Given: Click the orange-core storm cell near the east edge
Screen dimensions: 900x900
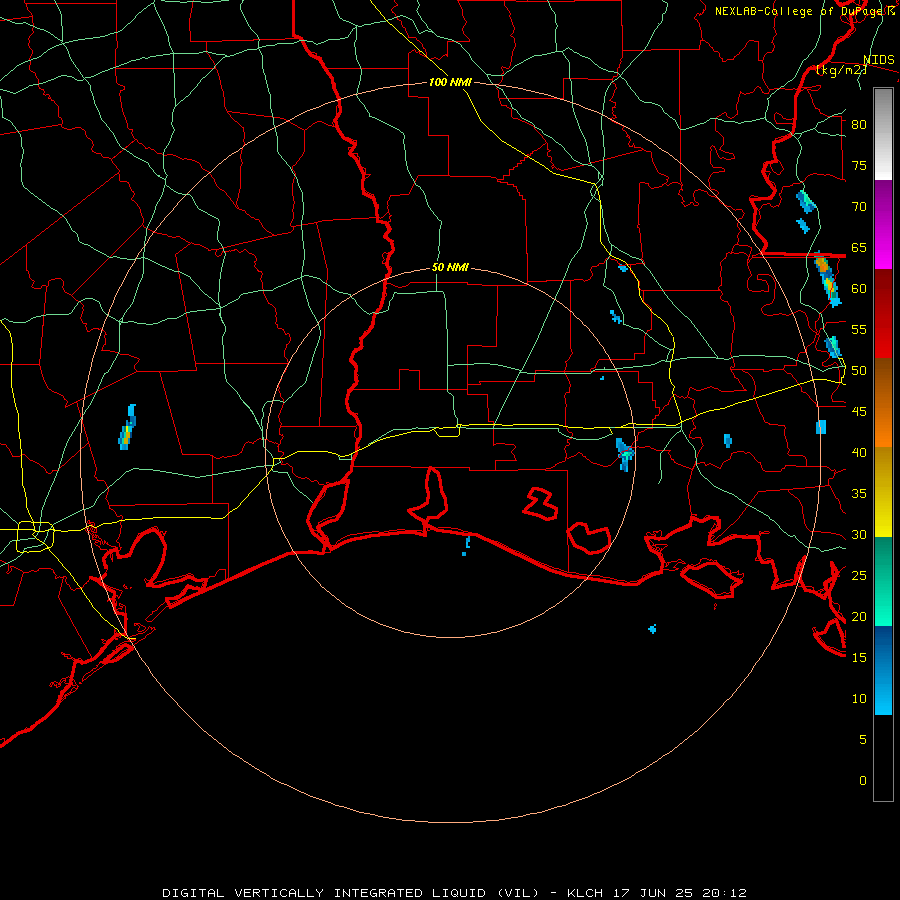Looking at the screenshot, I should (827, 281).
